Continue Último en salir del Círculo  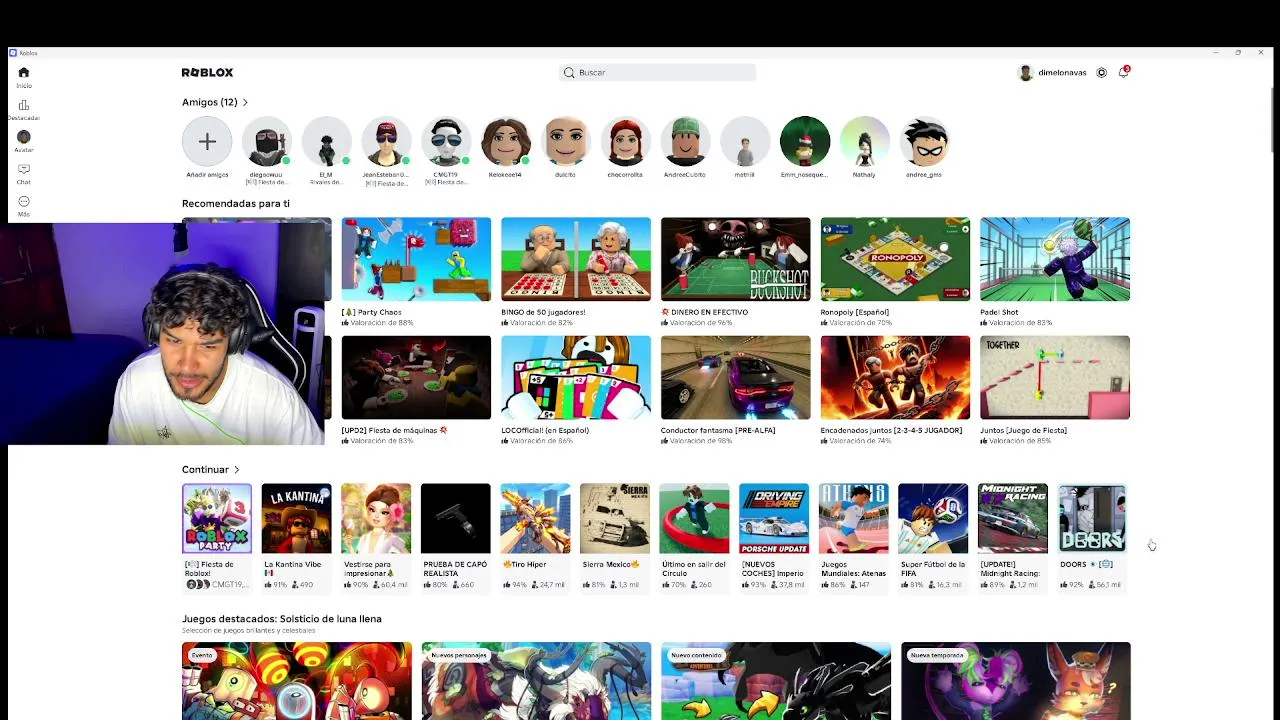(694, 518)
